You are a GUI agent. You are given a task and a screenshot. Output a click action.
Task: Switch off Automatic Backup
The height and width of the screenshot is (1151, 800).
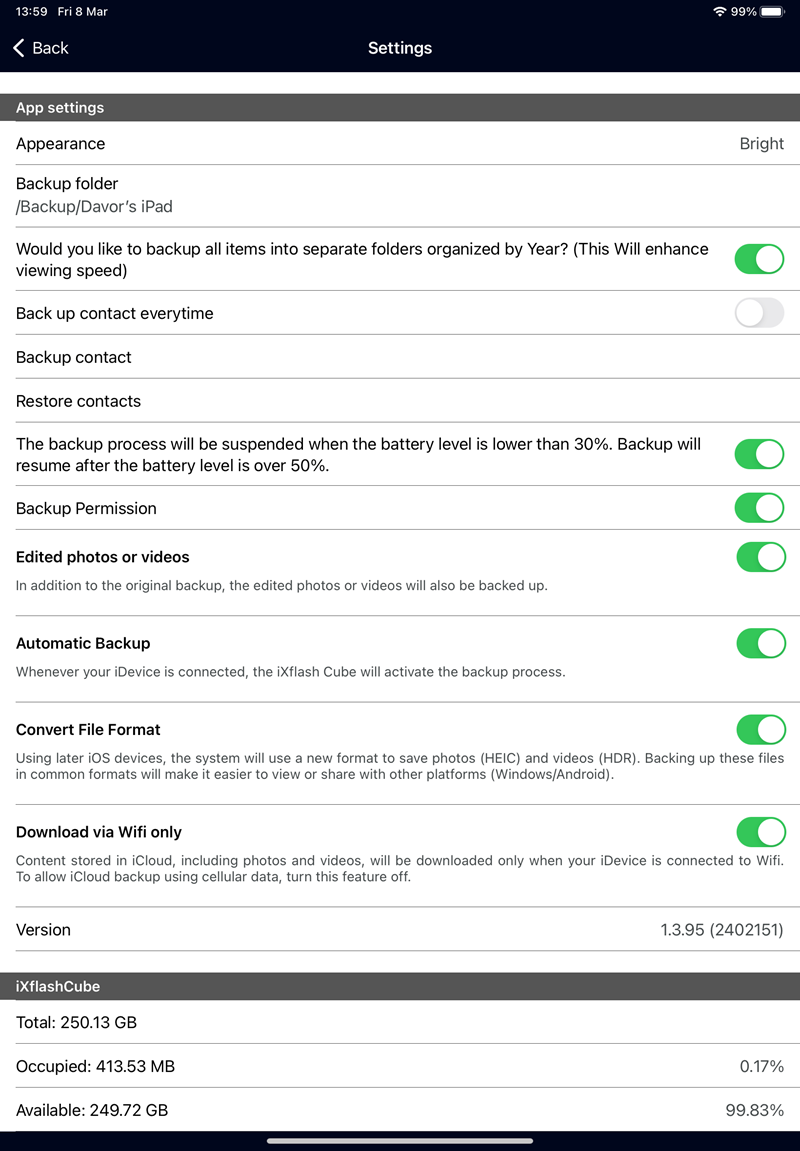(x=760, y=643)
